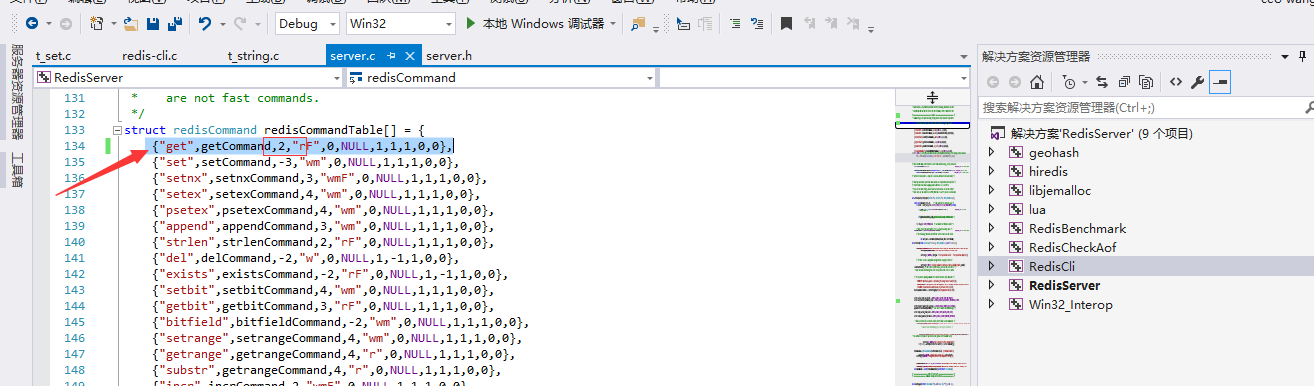Click the save all icon
Viewport: 1314px width, 386px height.
coord(175,23)
